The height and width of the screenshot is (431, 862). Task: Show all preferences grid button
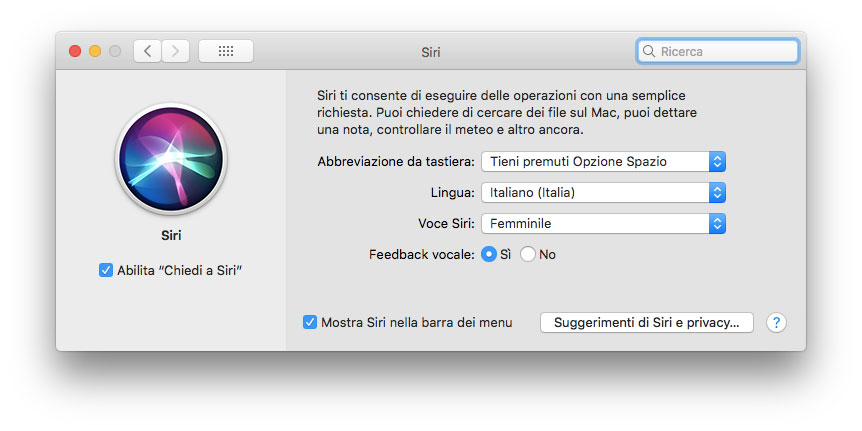click(225, 51)
